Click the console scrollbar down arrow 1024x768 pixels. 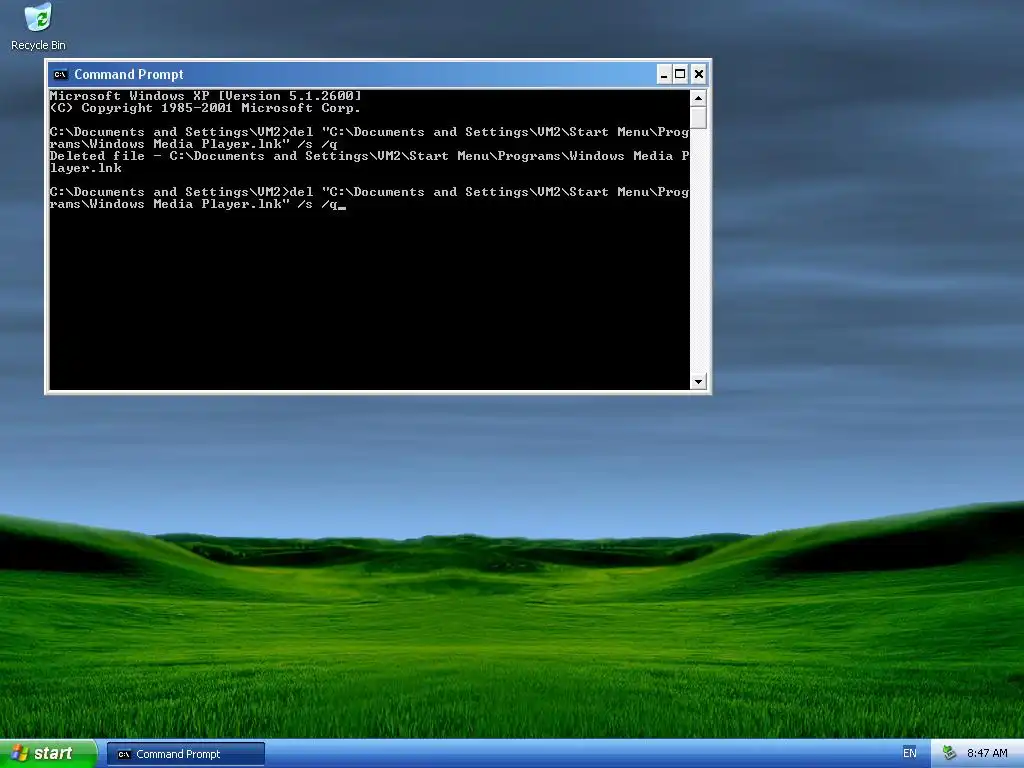click(698, 381)
